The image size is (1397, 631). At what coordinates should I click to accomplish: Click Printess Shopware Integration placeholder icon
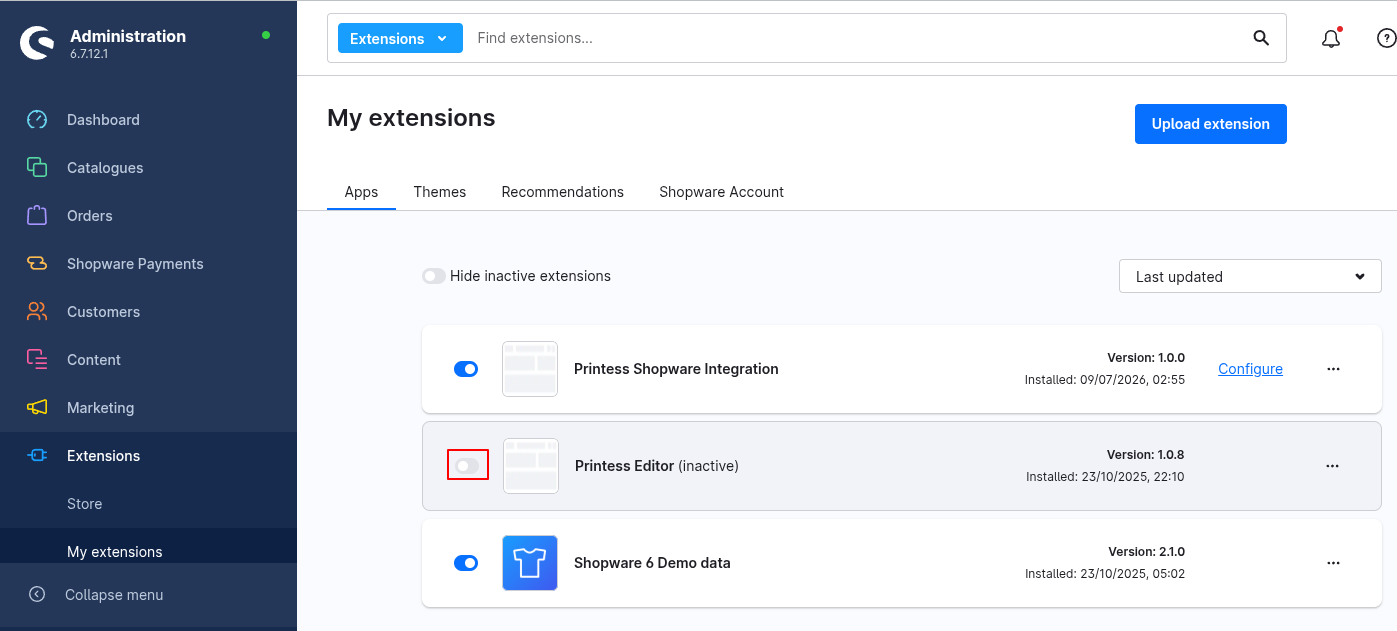coord(530,369)
